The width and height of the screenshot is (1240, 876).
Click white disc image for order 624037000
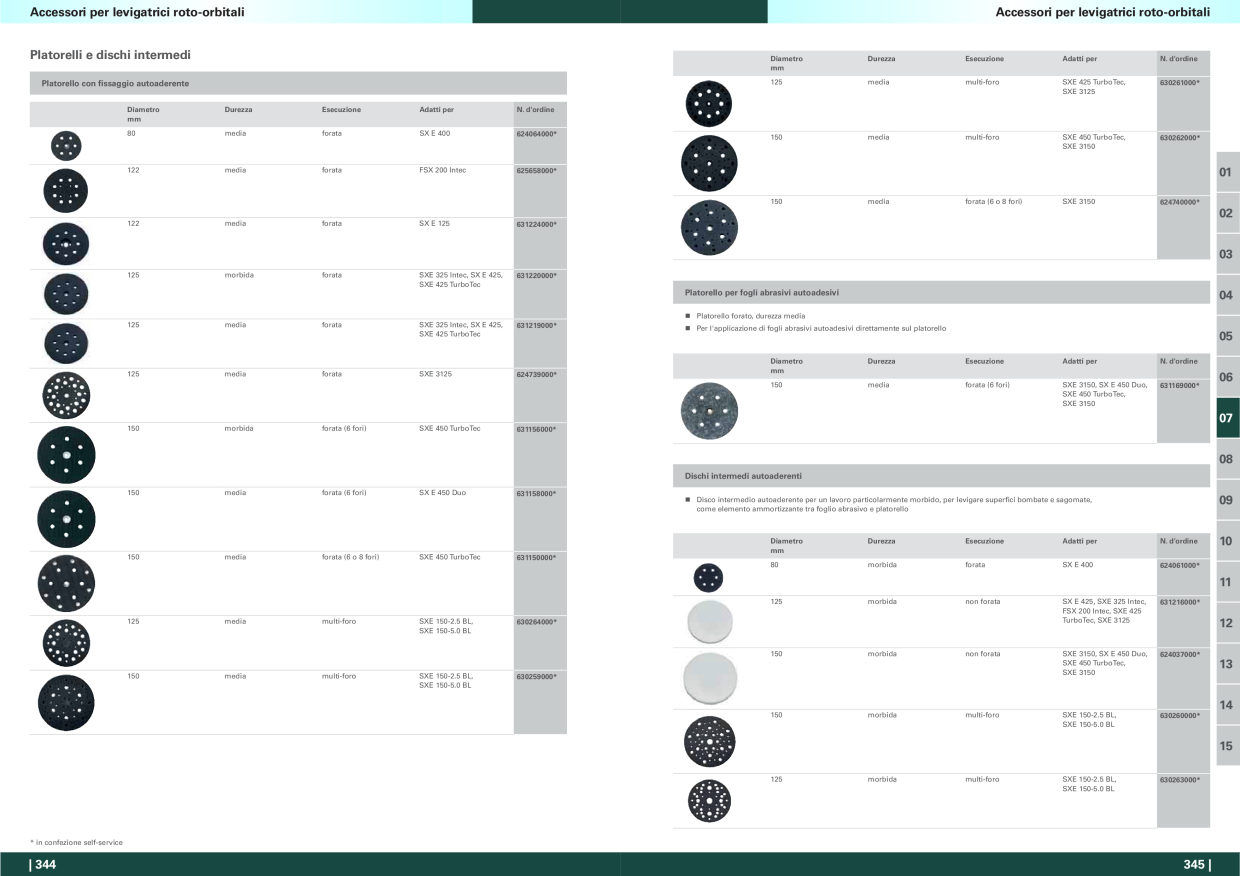[709, 678]
